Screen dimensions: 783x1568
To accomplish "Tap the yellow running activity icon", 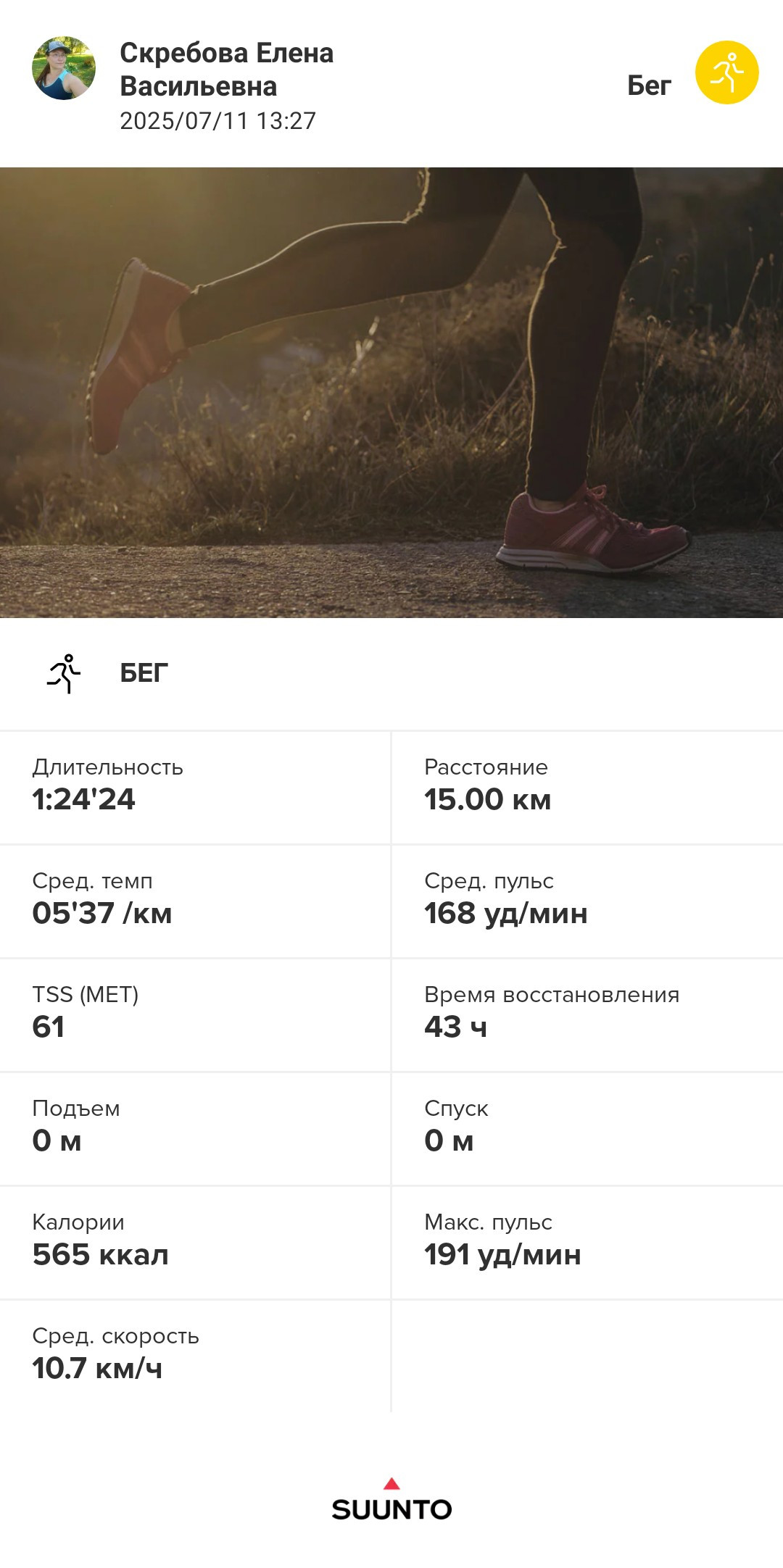I will (x=726, y=72).
